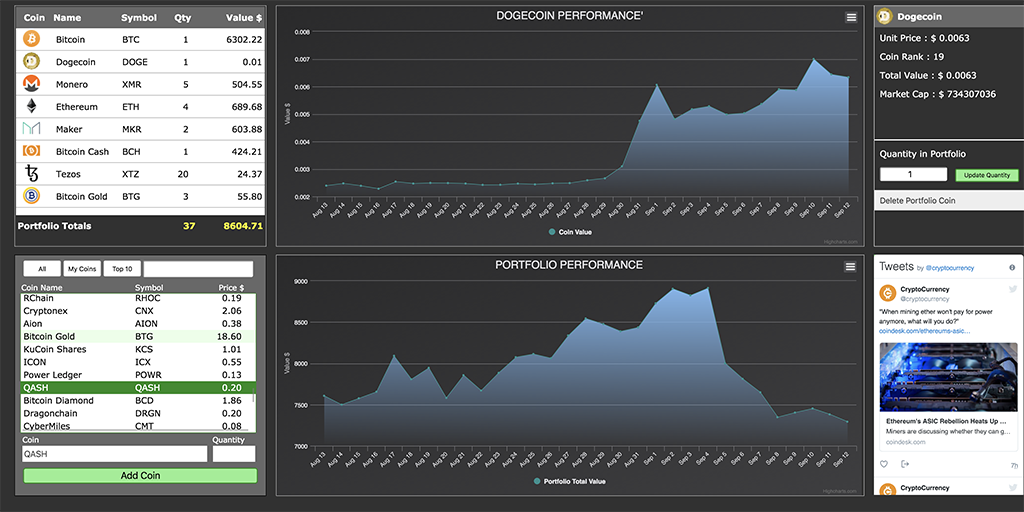The width and height of the screenshot is (1024, 512).
Task: Click the Bitcoin Gold logo icon
Action: 31,196
